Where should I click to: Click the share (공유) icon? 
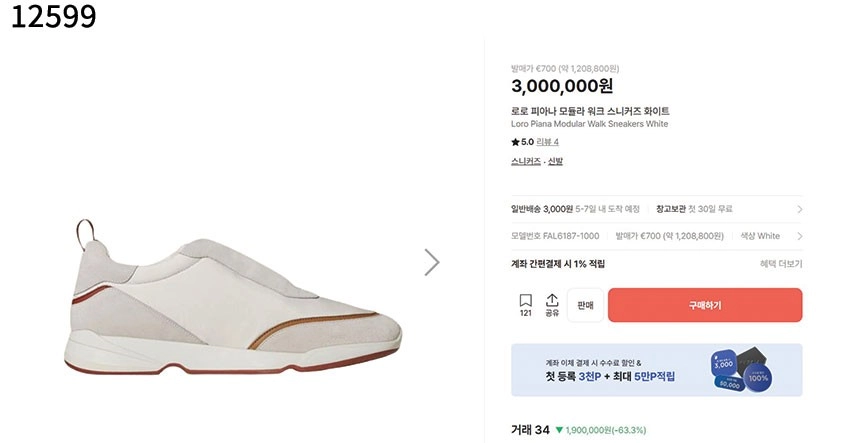coord(552,305)
